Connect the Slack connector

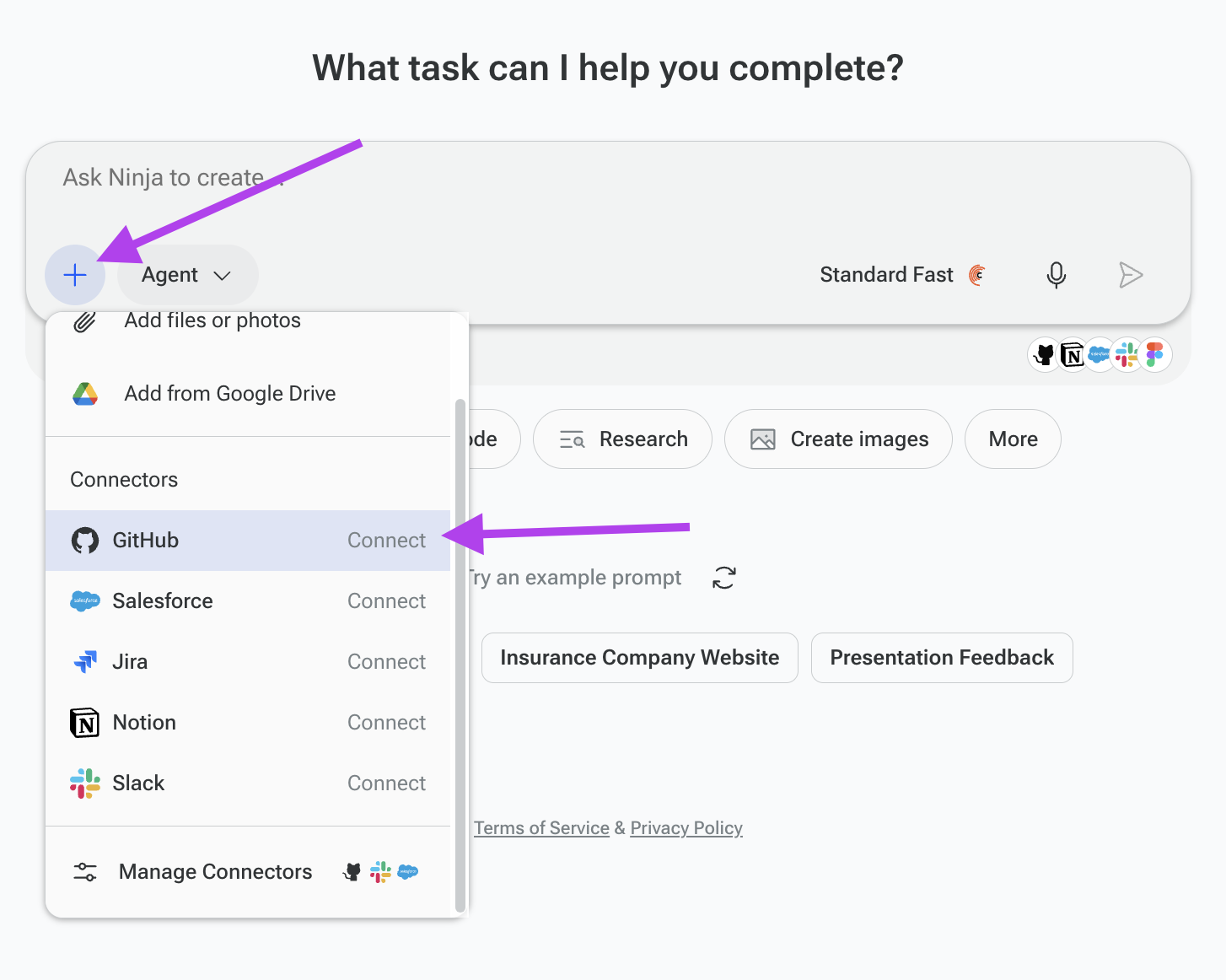(386, 783)
